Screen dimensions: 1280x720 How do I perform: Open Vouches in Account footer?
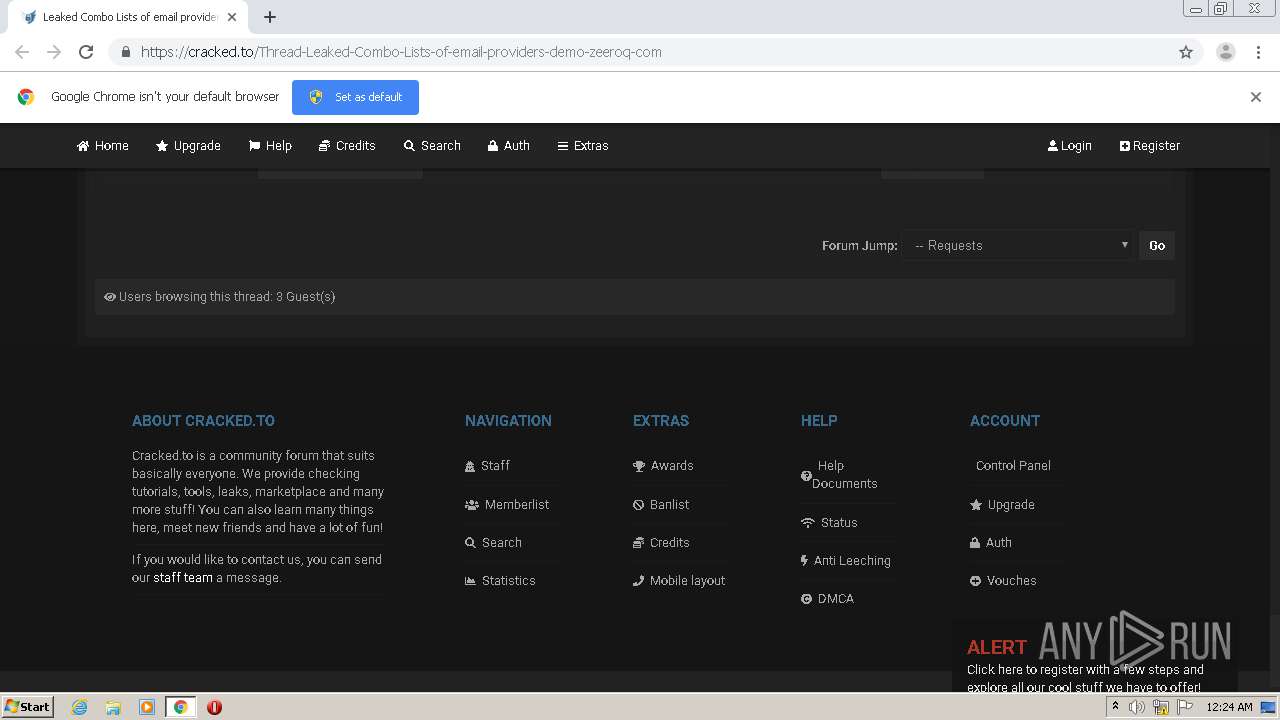(1011, 580)
